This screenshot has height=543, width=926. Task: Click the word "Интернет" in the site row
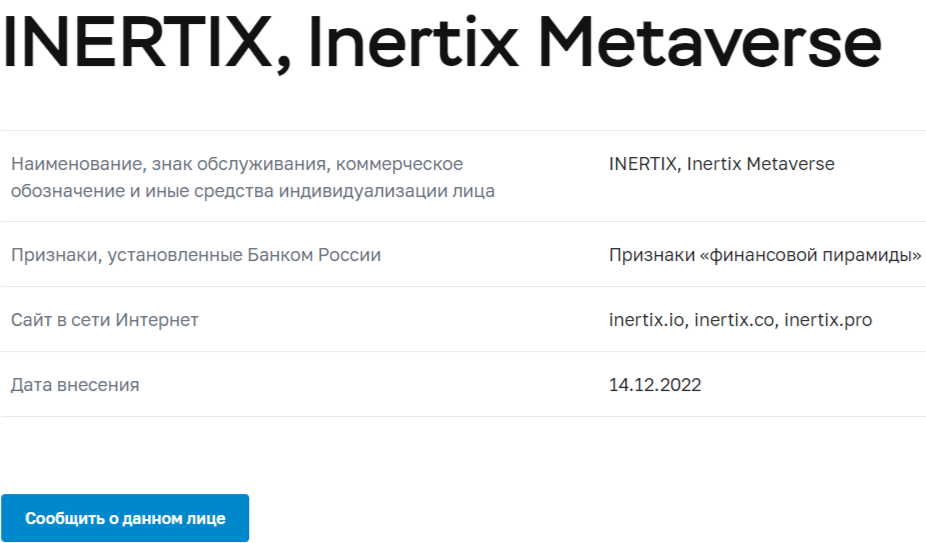click(158, 320)
